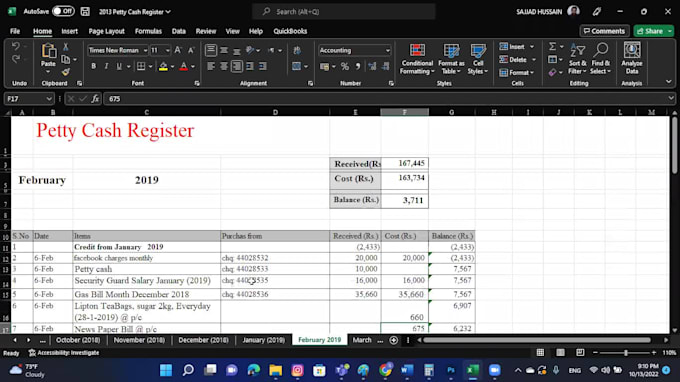The width and height of the screenshot is (680, 382).
Task: Open Conditional Formatting
Action: coord(417,59)
